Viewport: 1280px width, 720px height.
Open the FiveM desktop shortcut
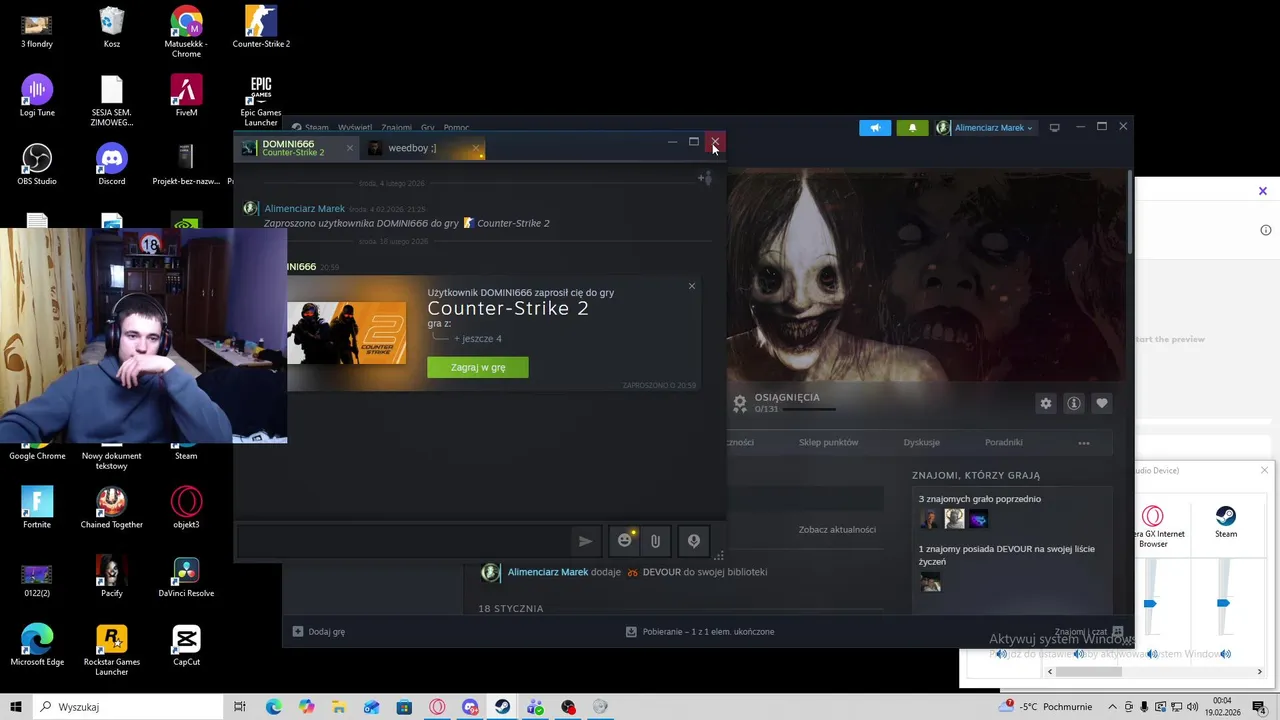coord(186,96)
